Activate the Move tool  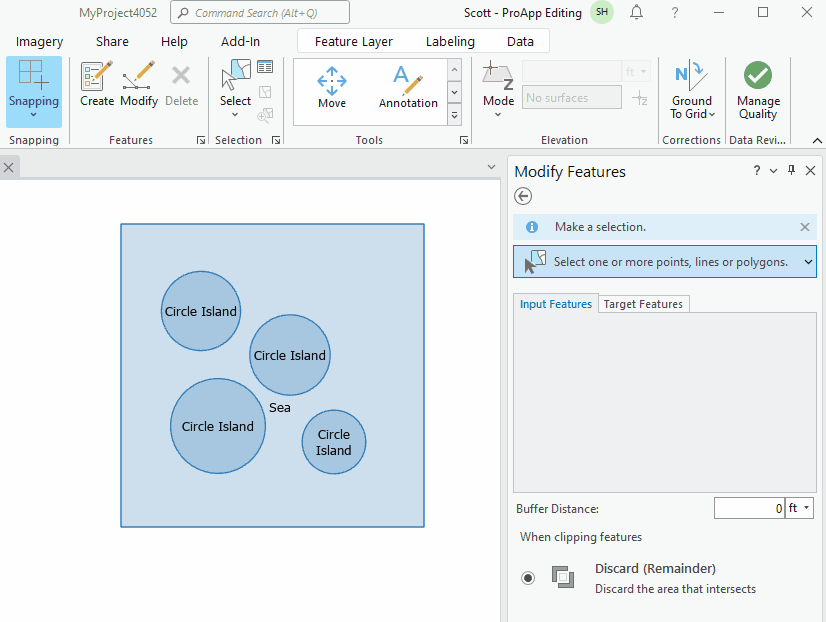click(332, 85)
